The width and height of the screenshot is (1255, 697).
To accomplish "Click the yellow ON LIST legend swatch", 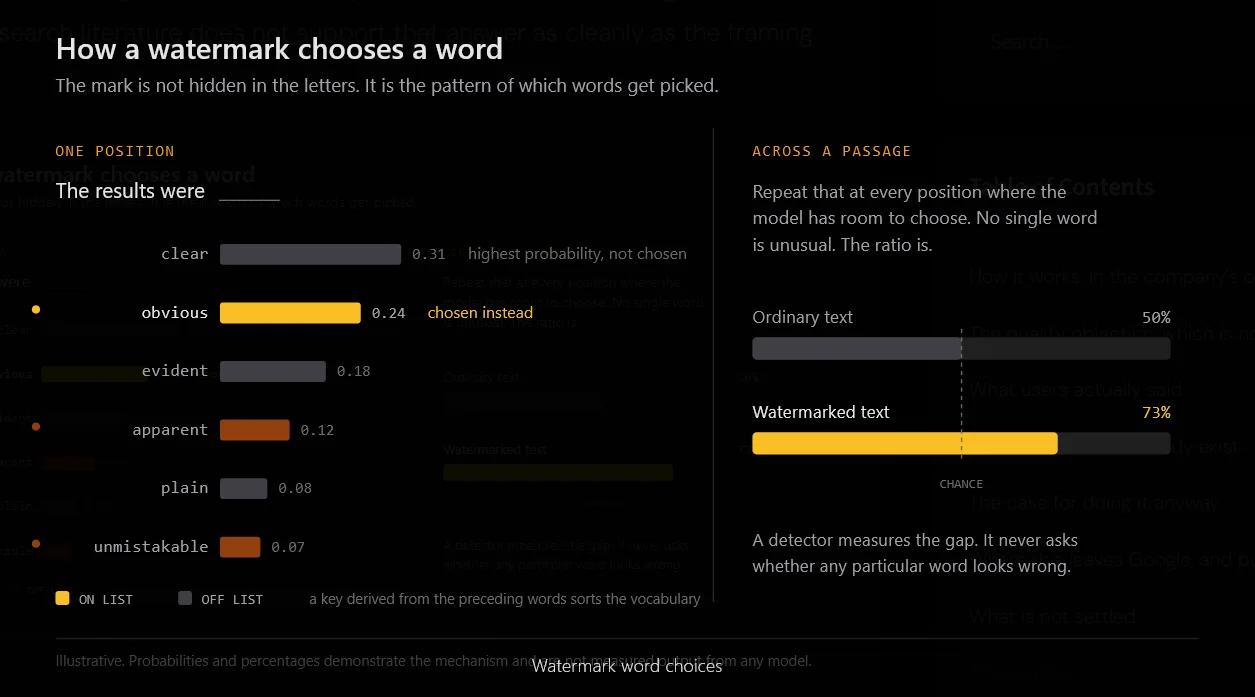I will 63,598.
